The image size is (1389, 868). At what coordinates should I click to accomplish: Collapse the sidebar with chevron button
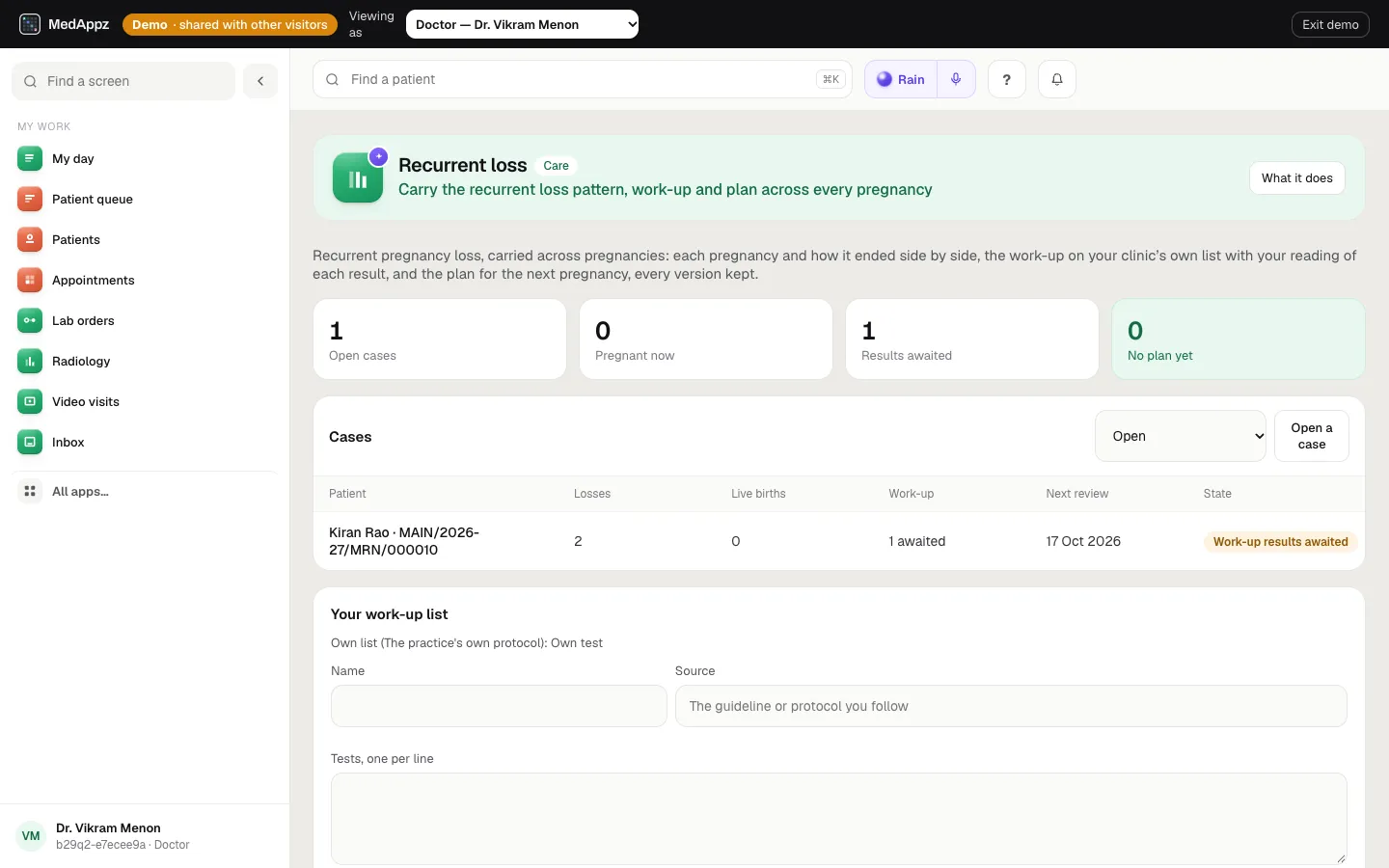click(260, 81)
